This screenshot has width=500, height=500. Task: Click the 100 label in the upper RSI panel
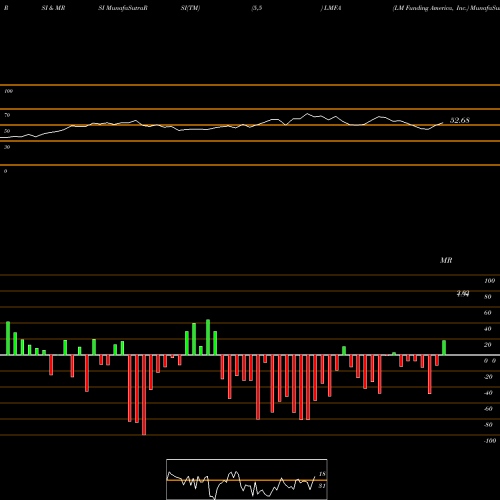pos(8,91)
